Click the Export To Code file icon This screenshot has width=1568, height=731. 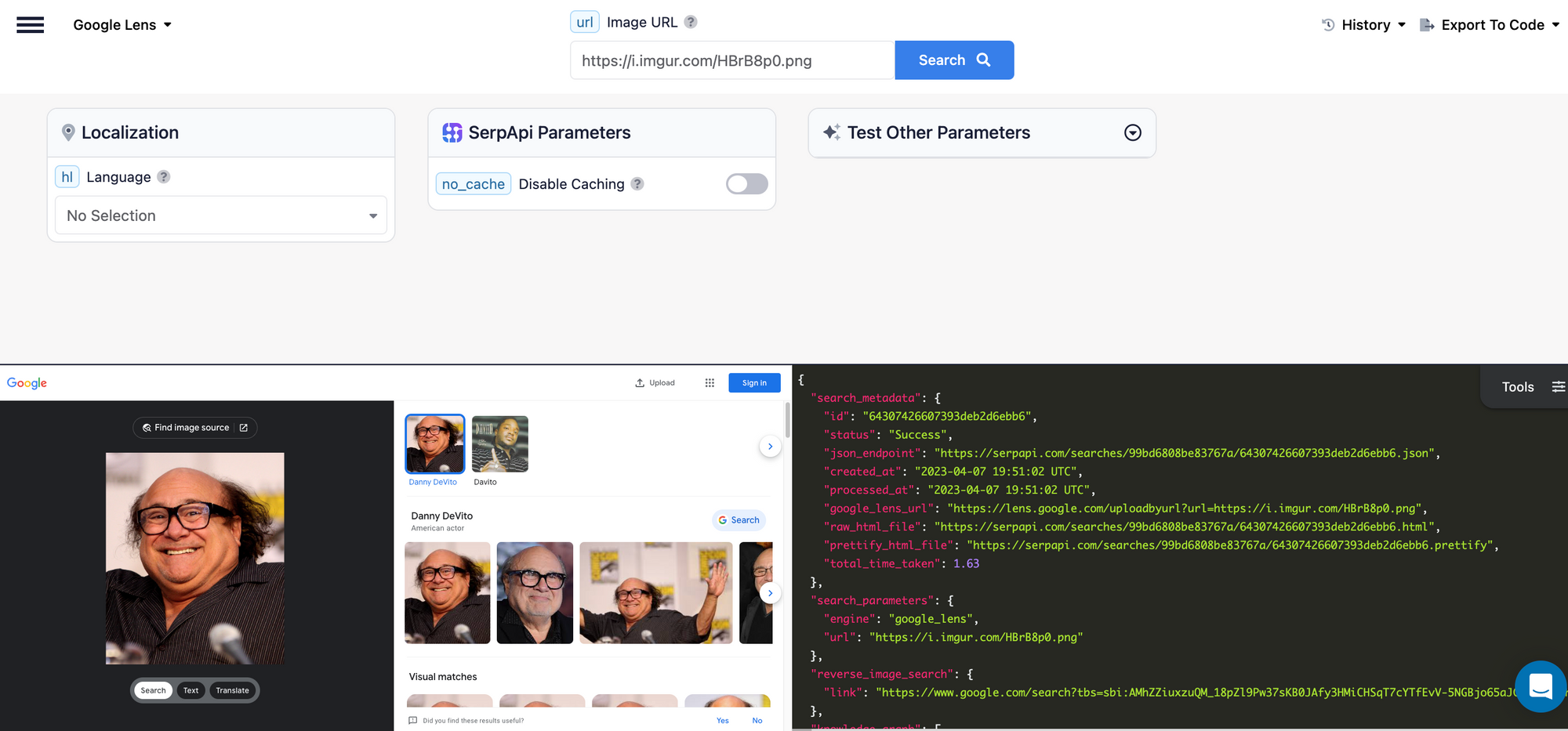[x=1427, y=25]
